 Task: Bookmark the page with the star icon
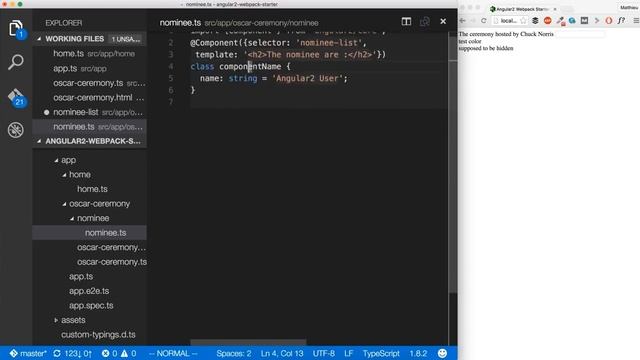tap(523, 21)
